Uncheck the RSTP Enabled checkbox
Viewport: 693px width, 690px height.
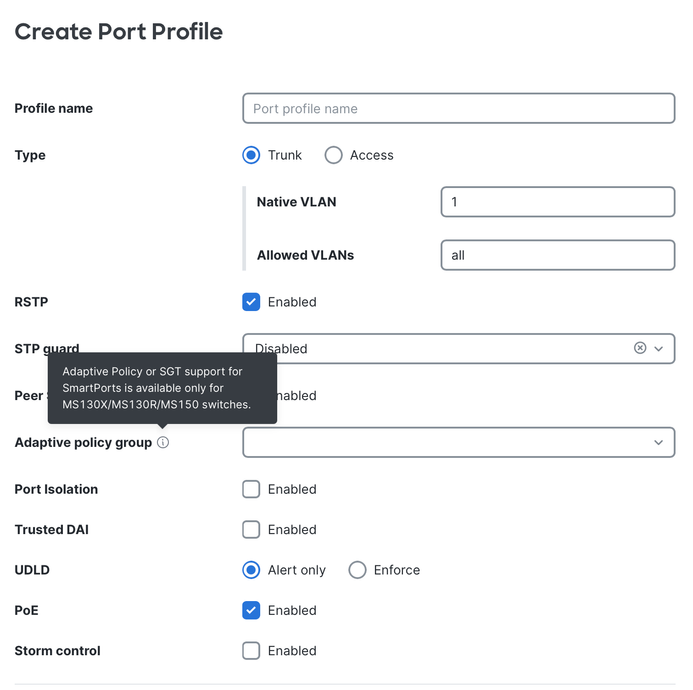(251, 302)
